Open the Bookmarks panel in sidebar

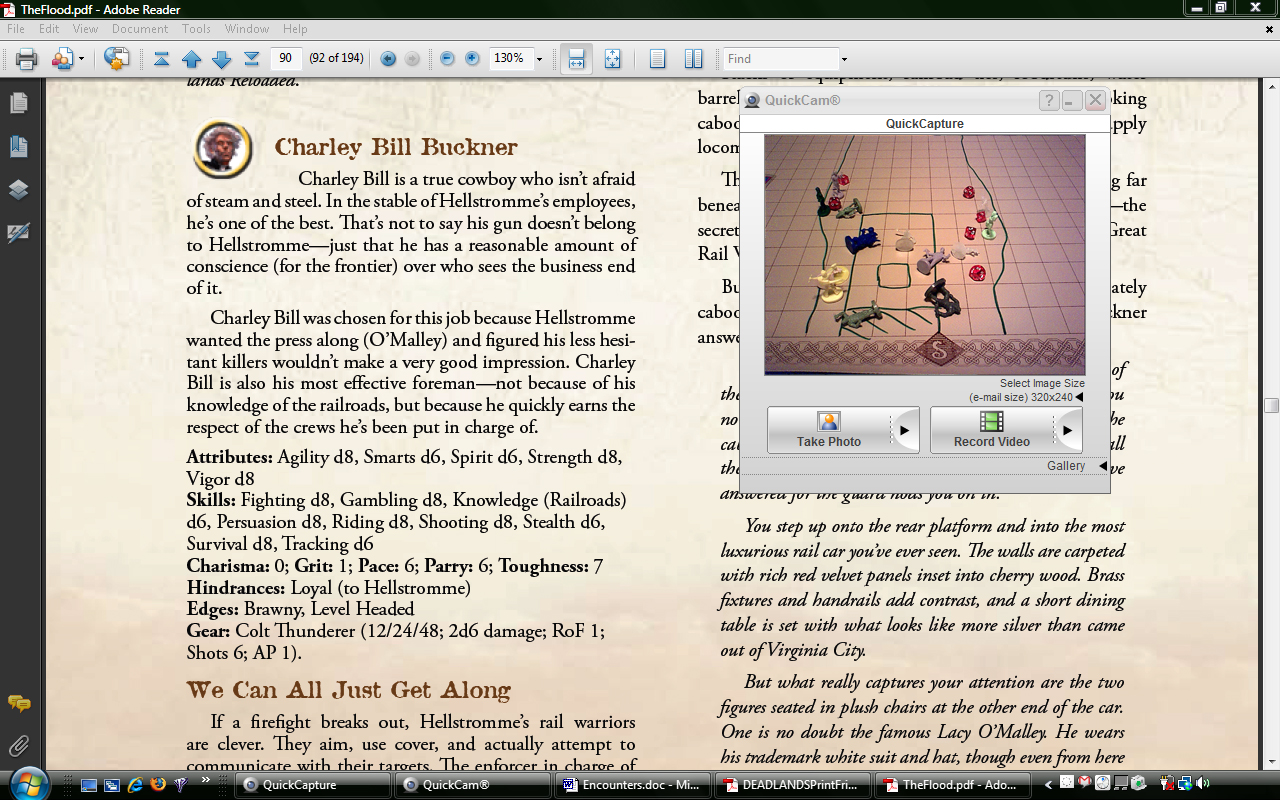pos(18,146)
